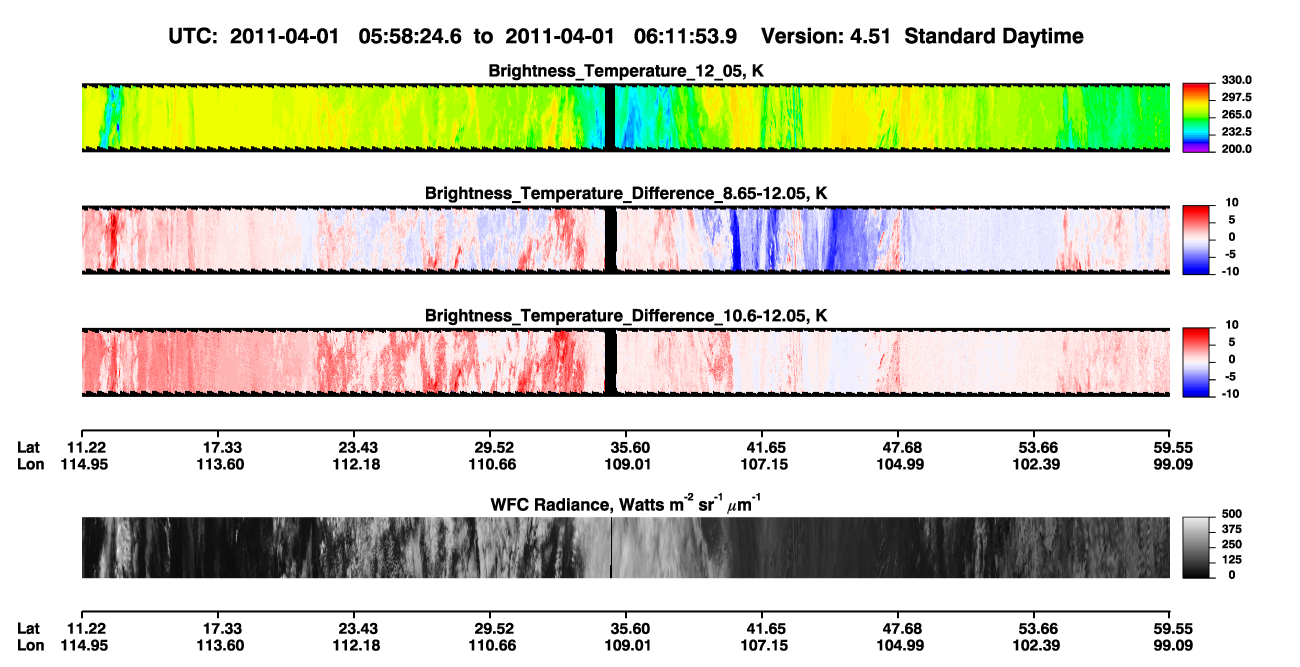Viewport: 1300px width, 667px height.
Task: Click the rainbow colorbar for Brightness Temperature 12.05
Action: (x=1196, y=117)
